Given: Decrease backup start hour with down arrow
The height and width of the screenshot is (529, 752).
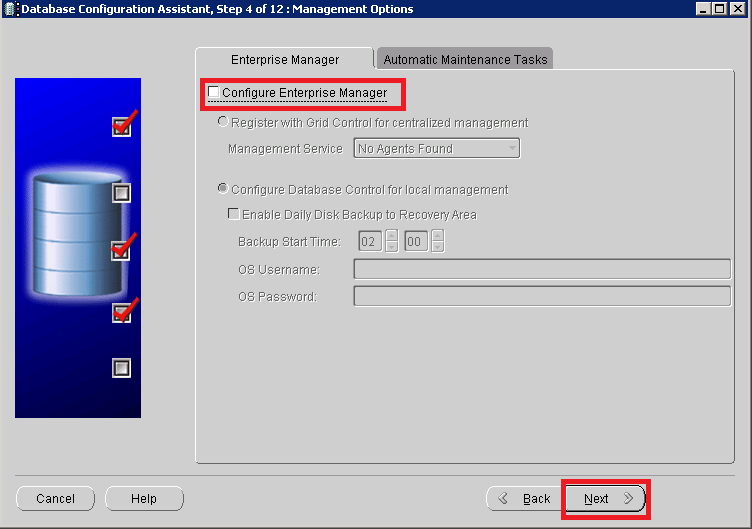Looking at the screenshot, I should [x=392, y=247].
